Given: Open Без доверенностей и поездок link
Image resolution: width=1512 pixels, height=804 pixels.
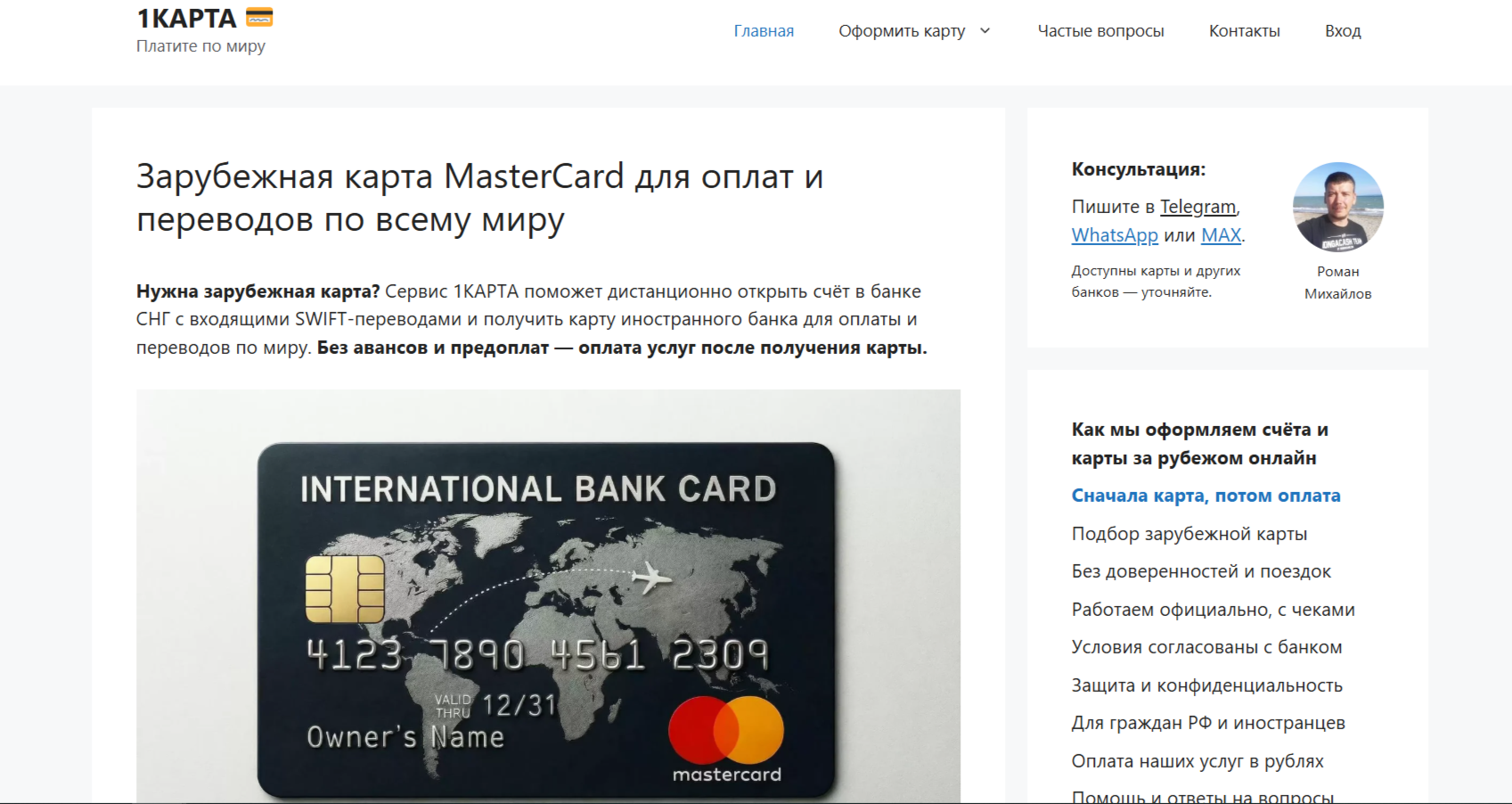Looking at the screenshot, I should [x=1201, y=571].
